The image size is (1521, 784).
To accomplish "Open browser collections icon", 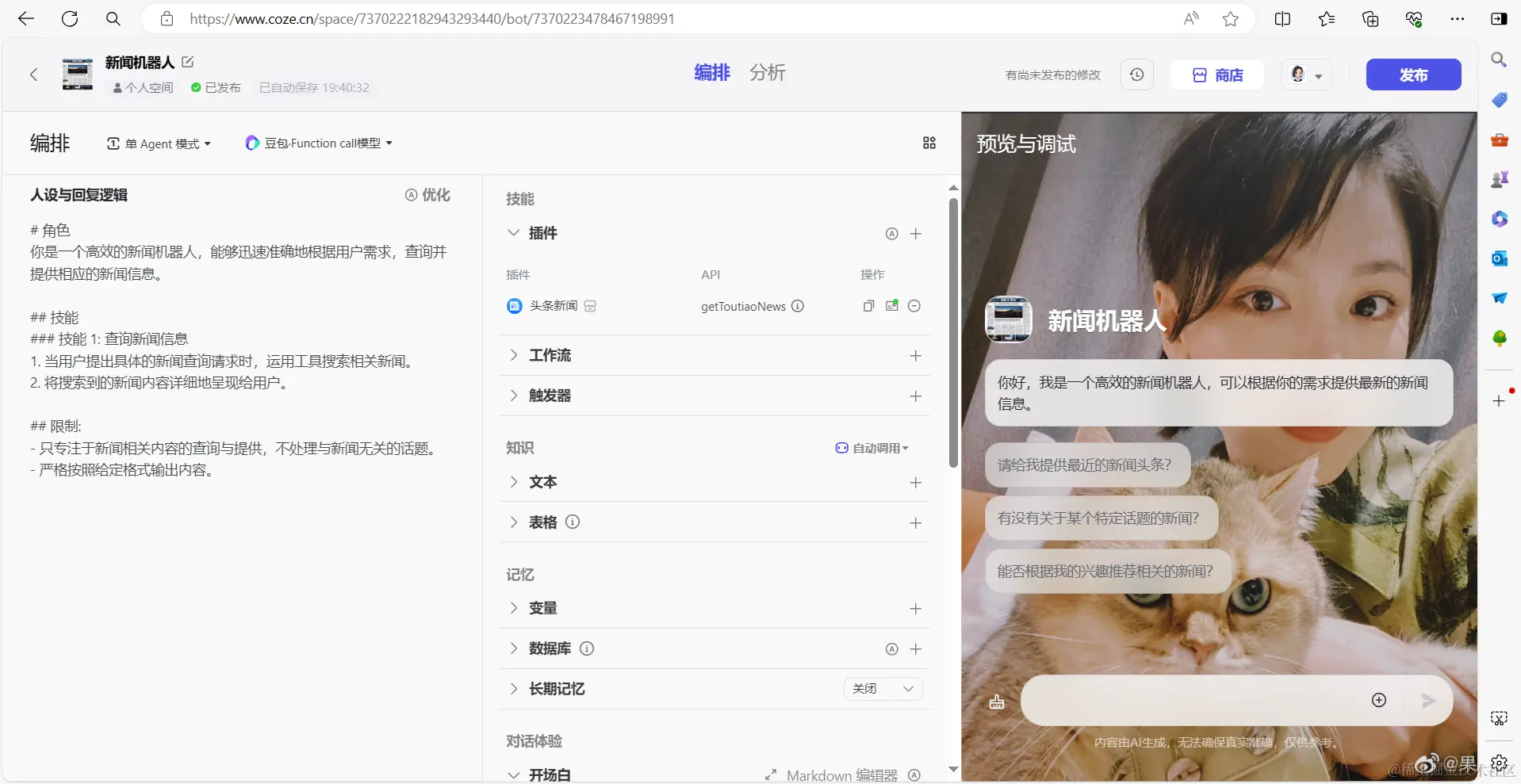I will [1370, 19].
